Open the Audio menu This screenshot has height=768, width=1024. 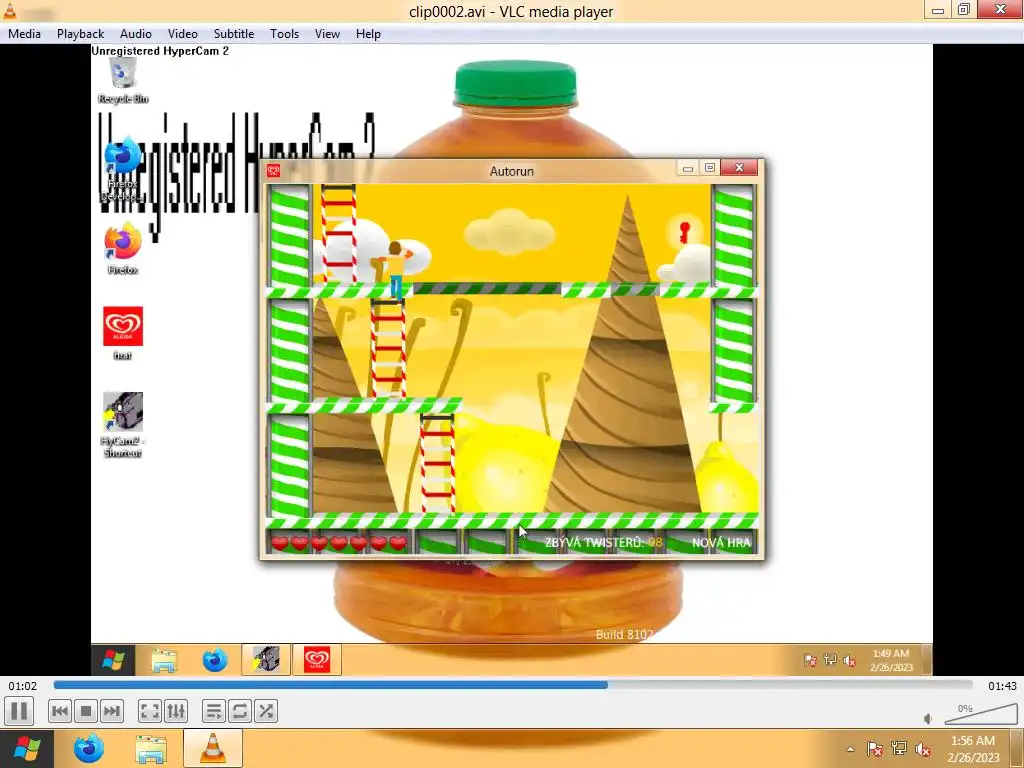pos(136,34)
